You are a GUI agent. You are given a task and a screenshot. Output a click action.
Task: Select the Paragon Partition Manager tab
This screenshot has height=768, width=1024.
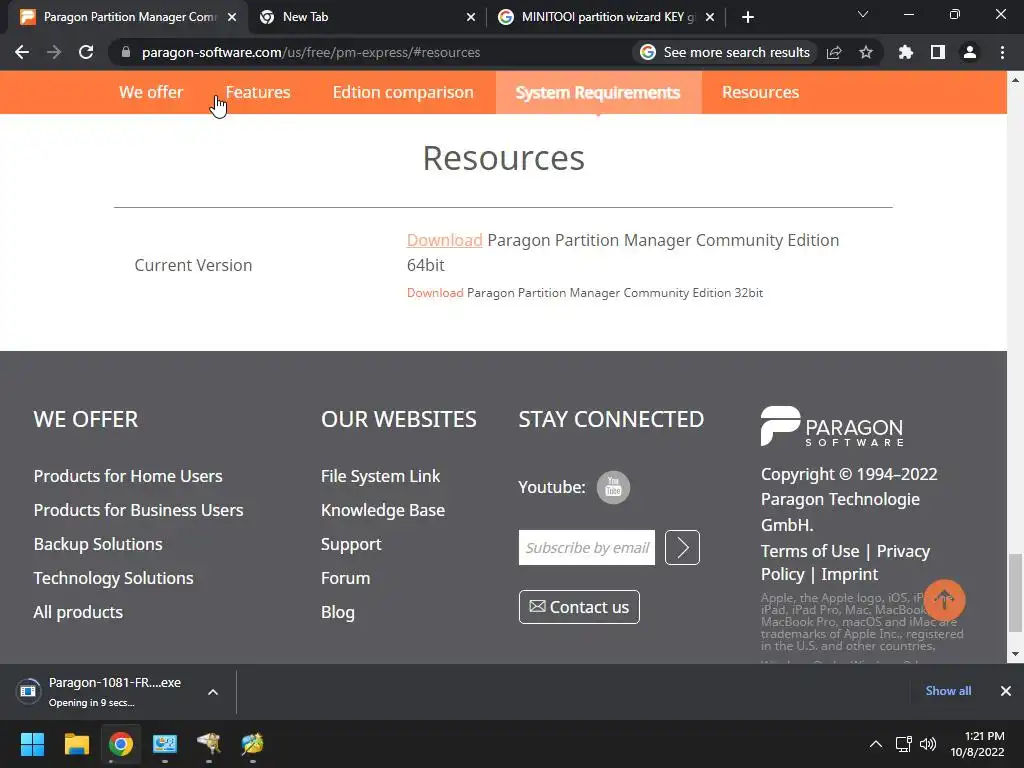pos(128,17)
